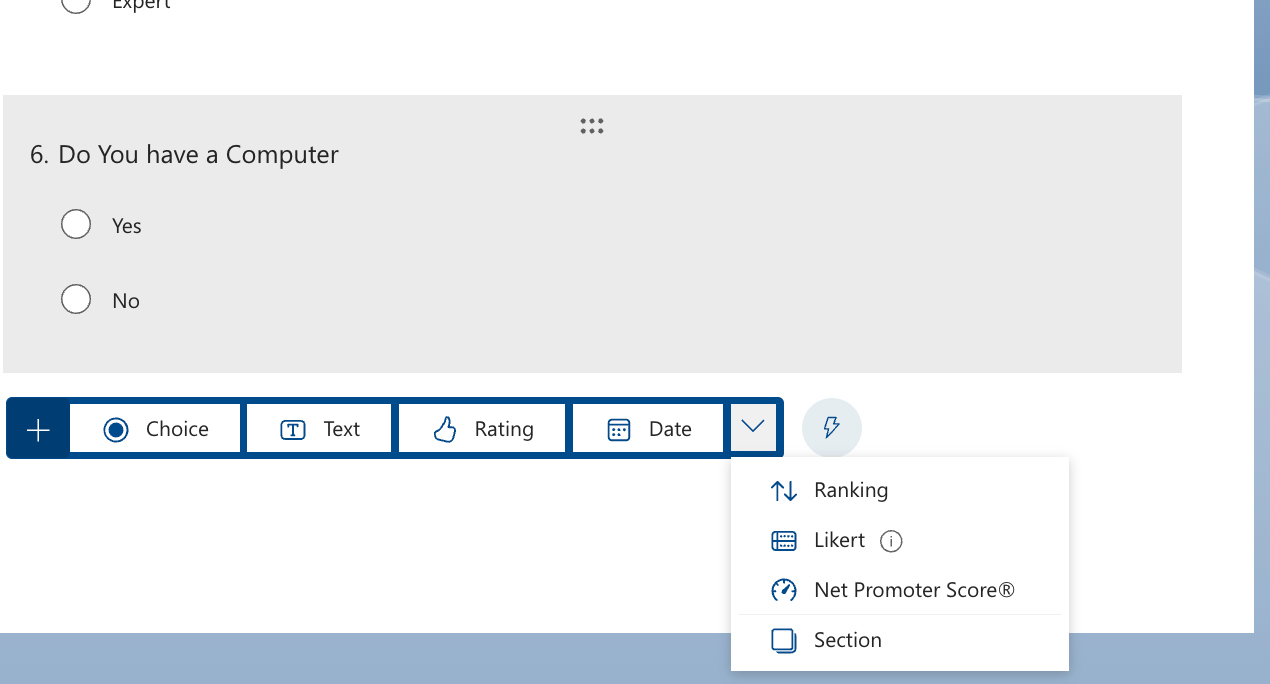Click the Net Promoter Score gauge icon
The height and width of the screenshot is (684, 1270).
pyautogui.click(x=783, y=590)
